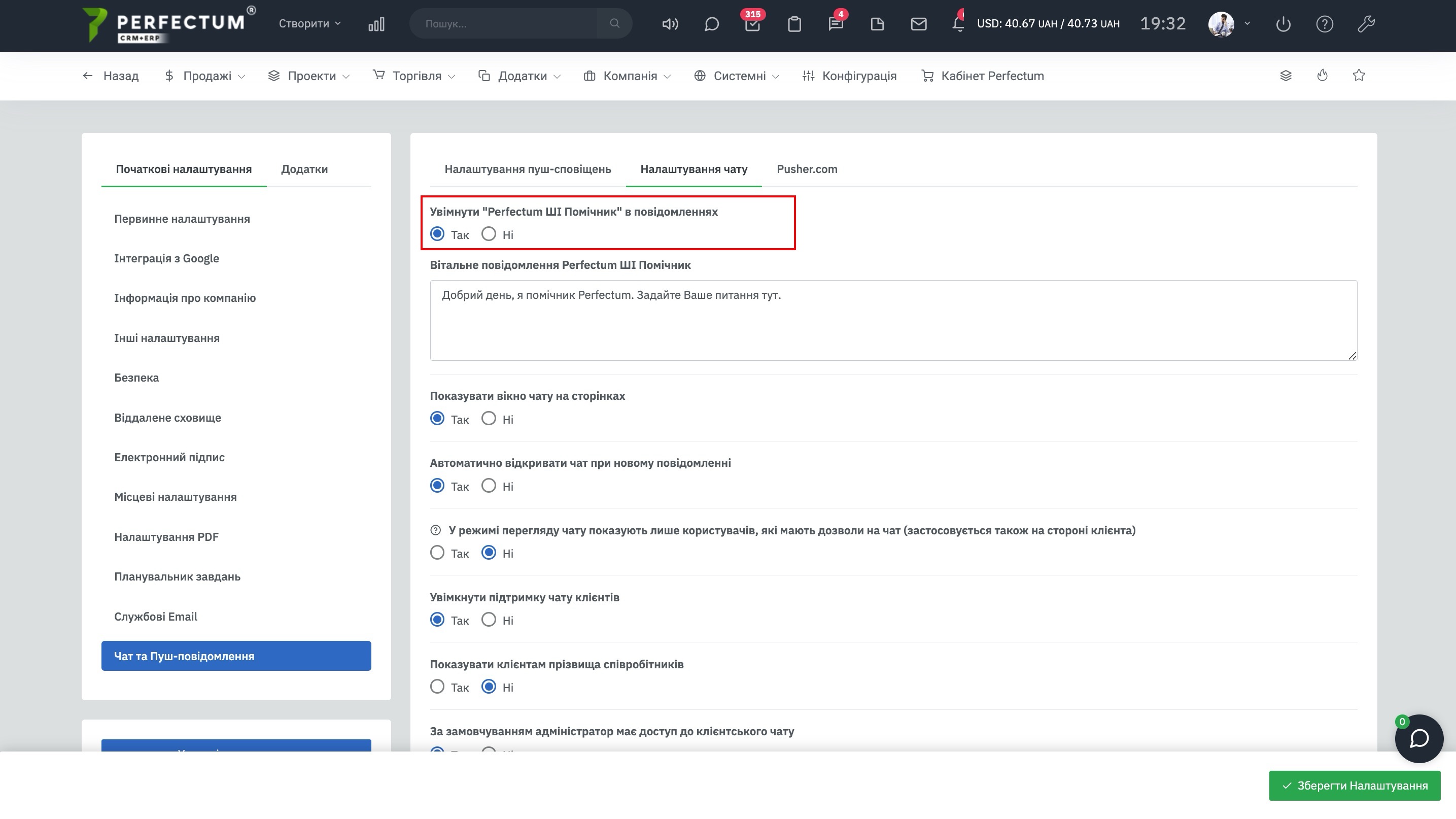The width and height of the screenshot is (1456, 819).
Task: Open tasks icon with 315 badge
Action: coord(752,24)
